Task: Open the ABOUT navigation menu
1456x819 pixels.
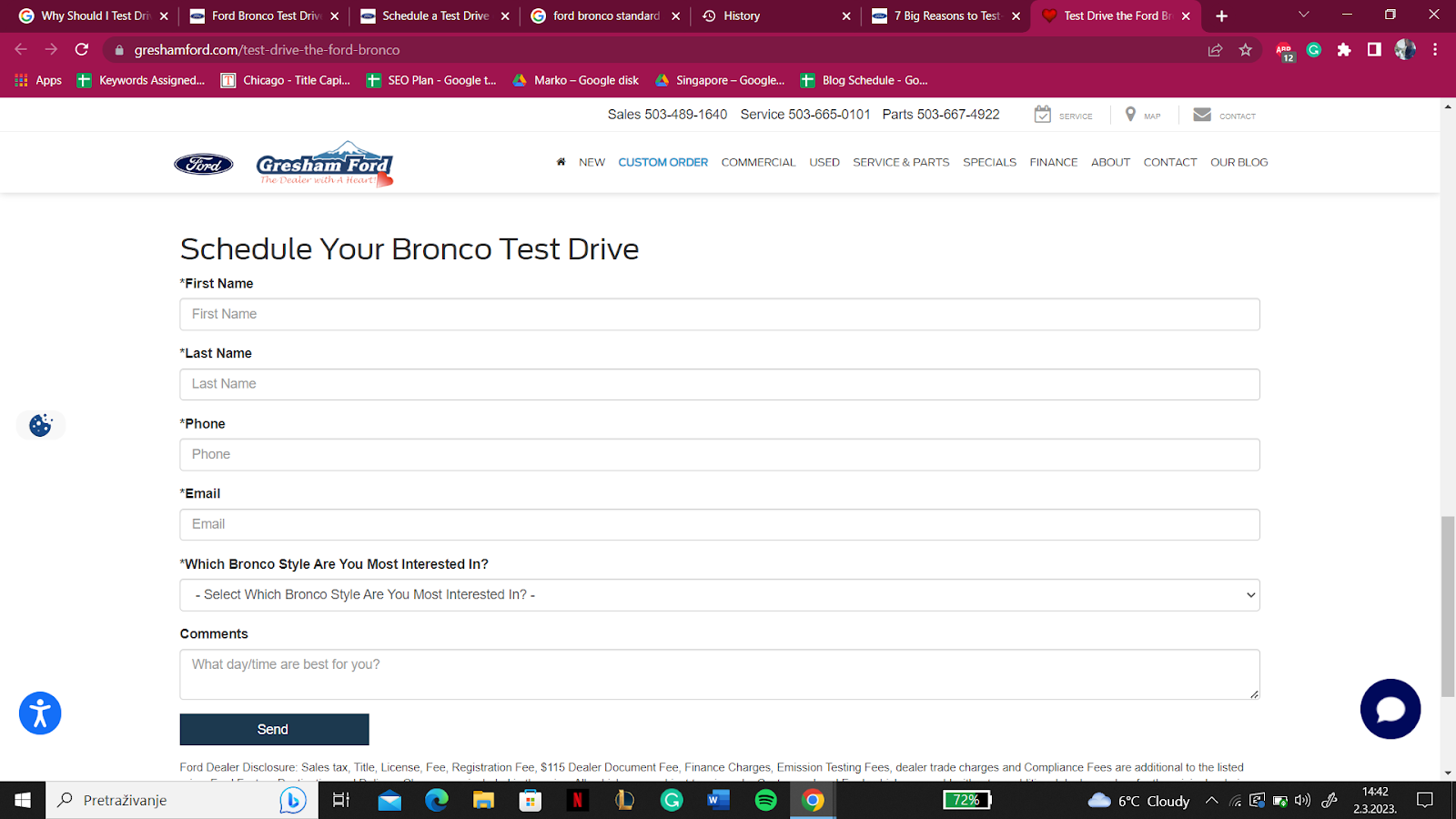Action: pyautogui.click(x=1110, y=162)
